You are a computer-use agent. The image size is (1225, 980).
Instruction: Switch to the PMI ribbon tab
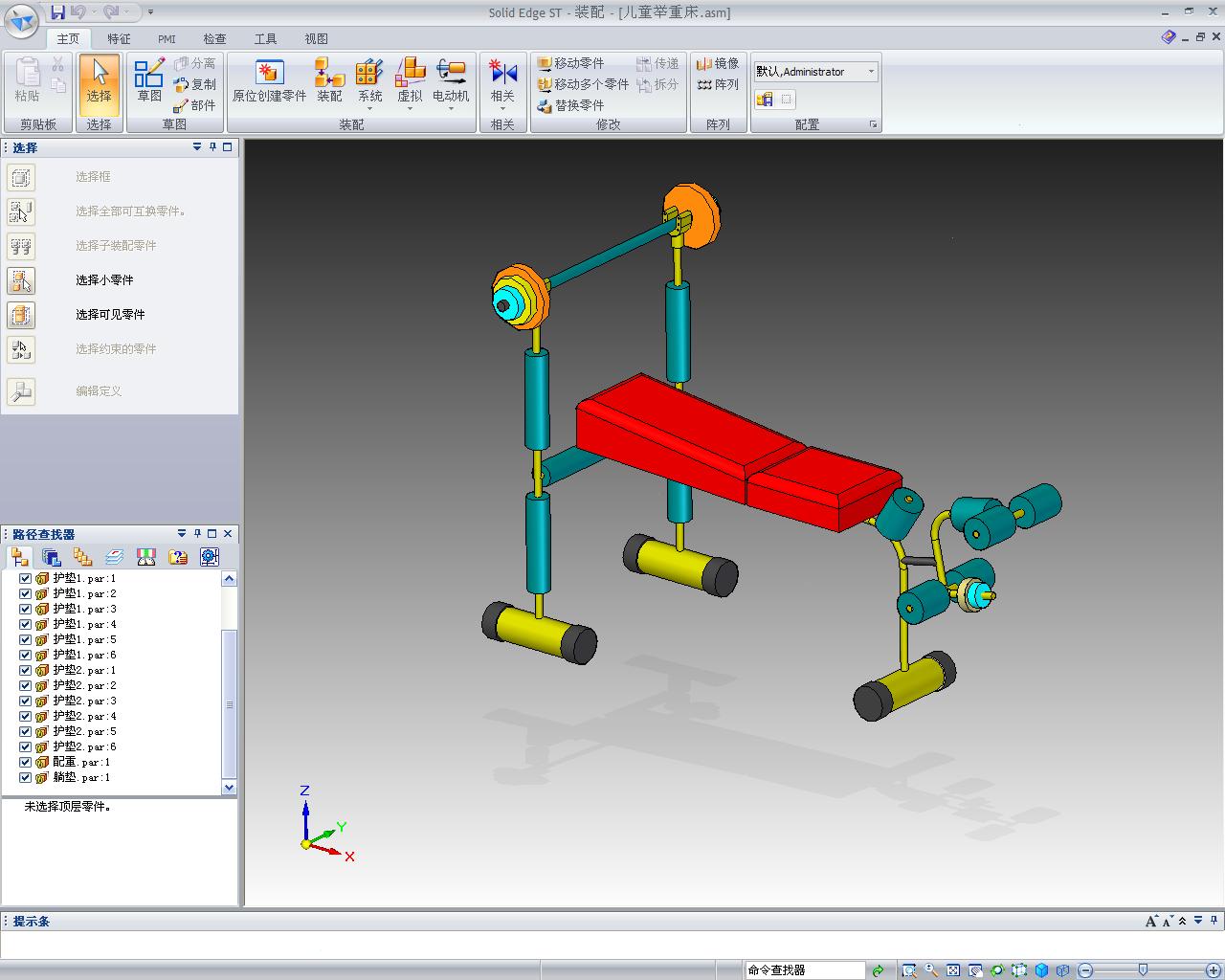(167, 39)
